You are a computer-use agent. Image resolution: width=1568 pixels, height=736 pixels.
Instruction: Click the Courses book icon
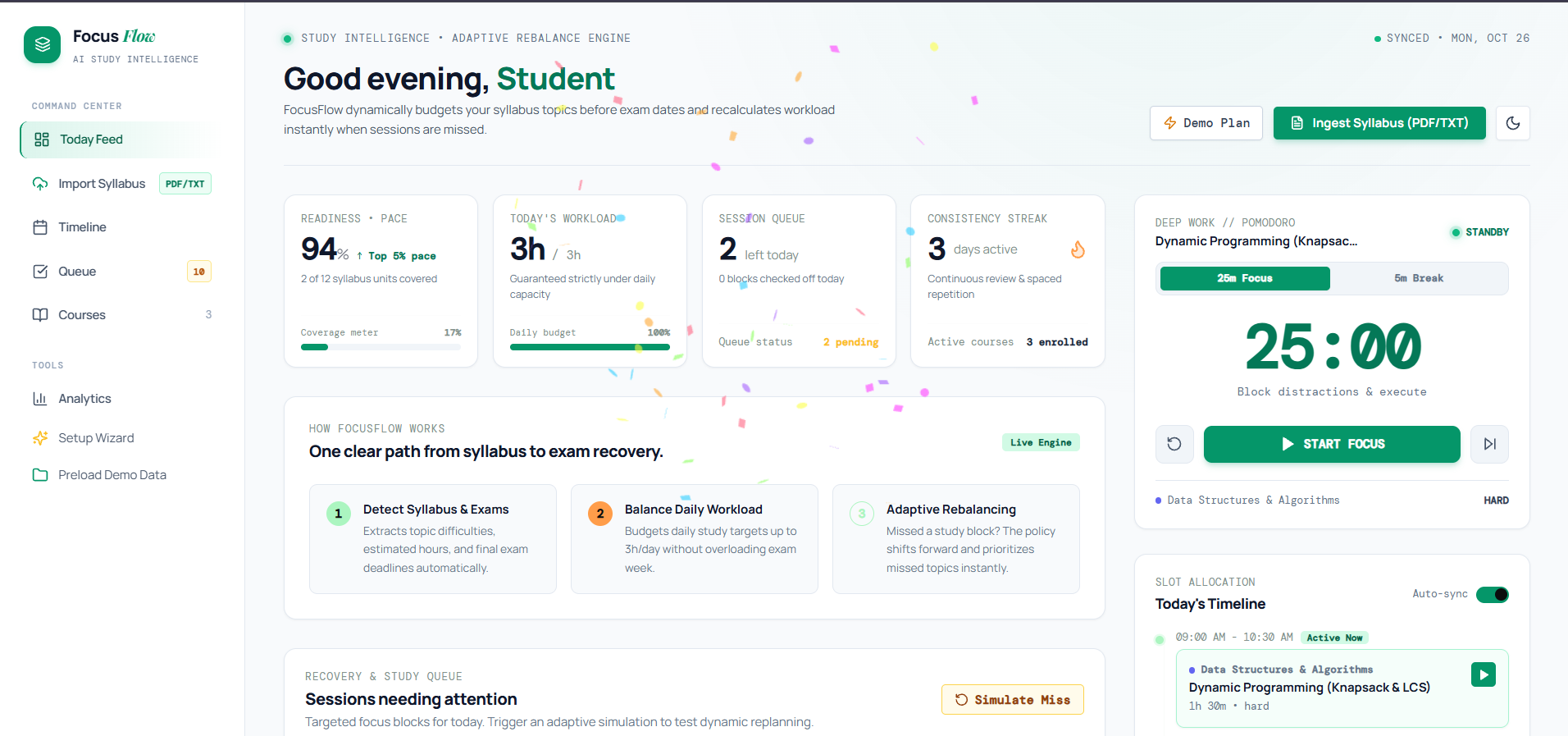(x=40, y=315)
